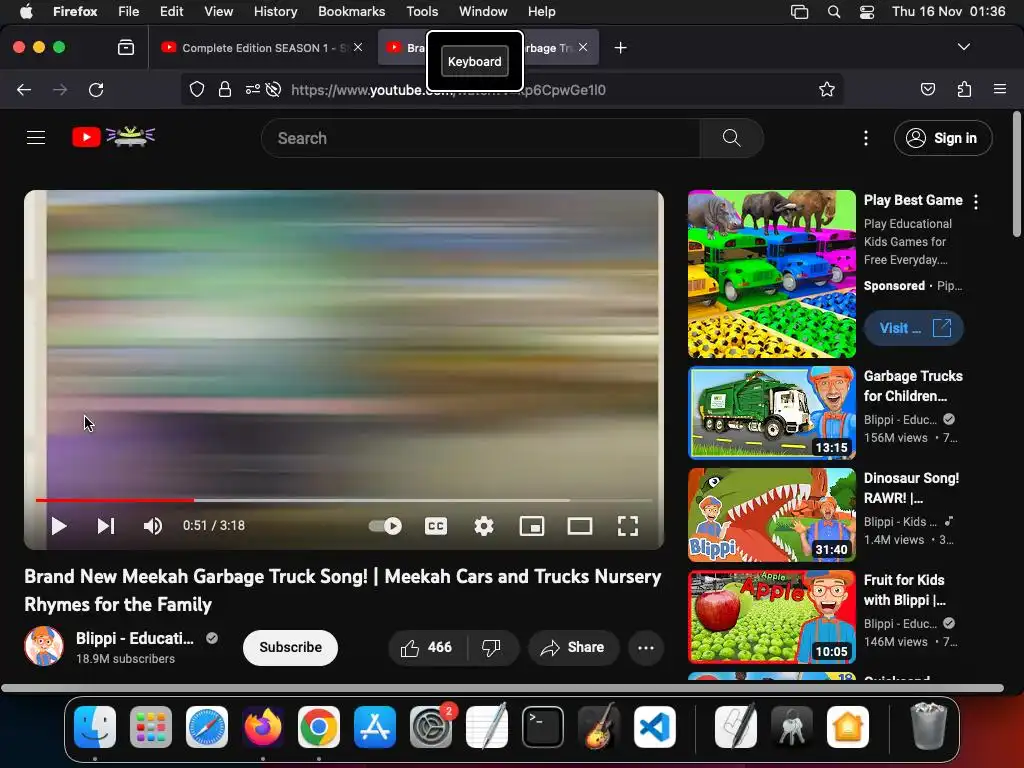The image size is (1024, 768).
Task: Open site permissions icon in address bar
Action: pos(253,89)
